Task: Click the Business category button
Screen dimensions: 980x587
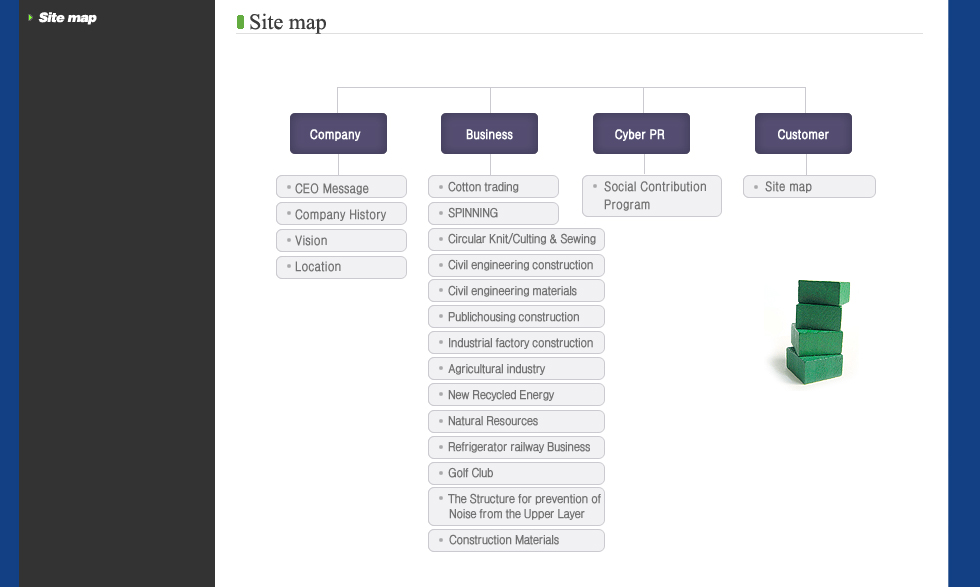Action: click(x=489, y=134)
